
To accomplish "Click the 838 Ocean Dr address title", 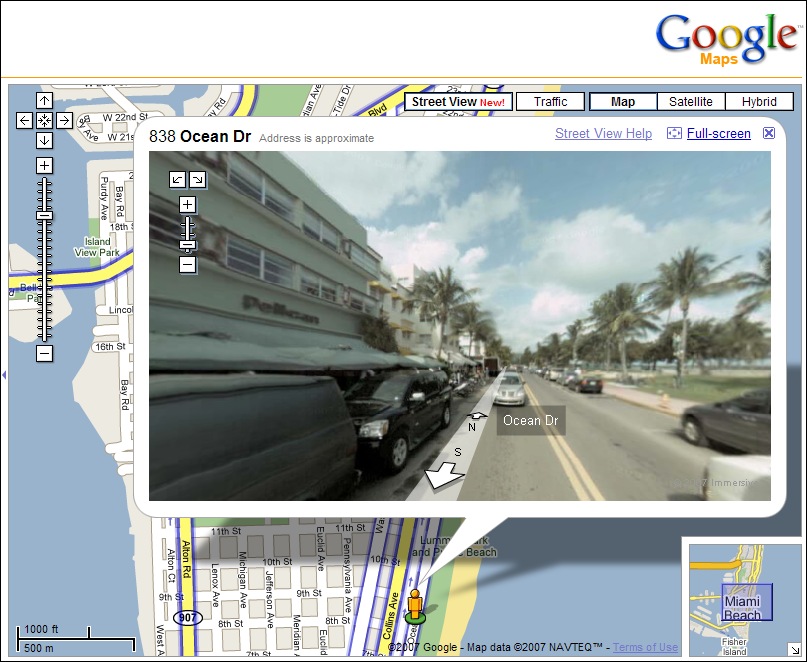I will [200, 136].
